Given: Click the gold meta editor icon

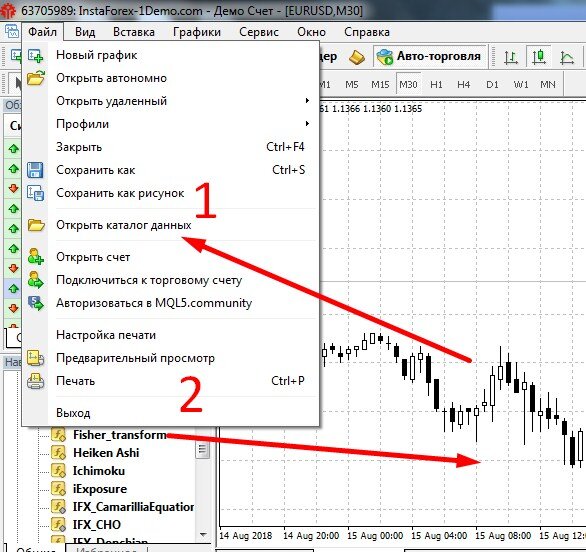Looking at the screenshot, I should tap(357, 57).
